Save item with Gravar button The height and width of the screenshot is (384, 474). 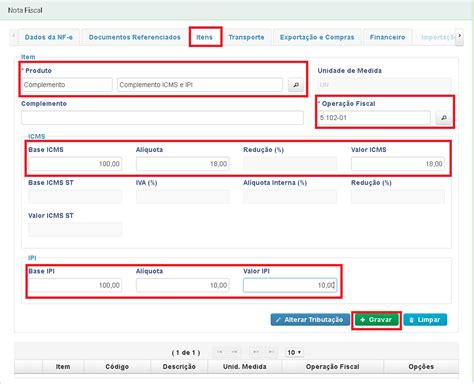click(x=376, y=320)
